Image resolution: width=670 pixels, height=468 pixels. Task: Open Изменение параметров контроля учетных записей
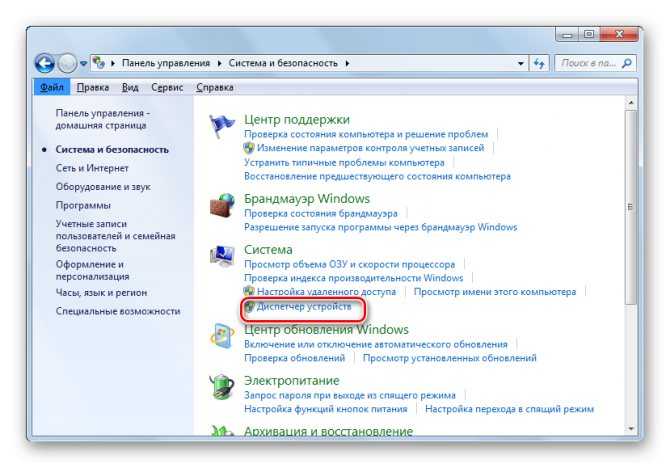tap(370, 148)
